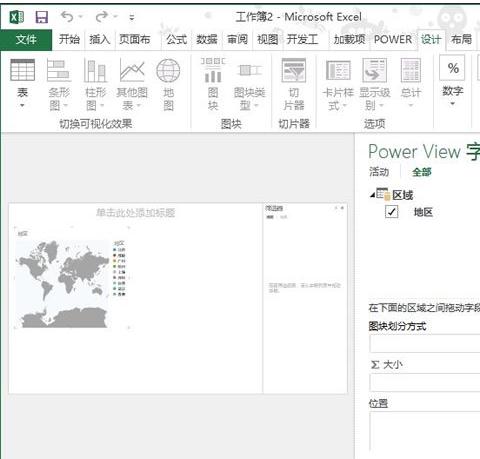
Task: Open Undo history dropdown arrow
Action: point(81,17)
